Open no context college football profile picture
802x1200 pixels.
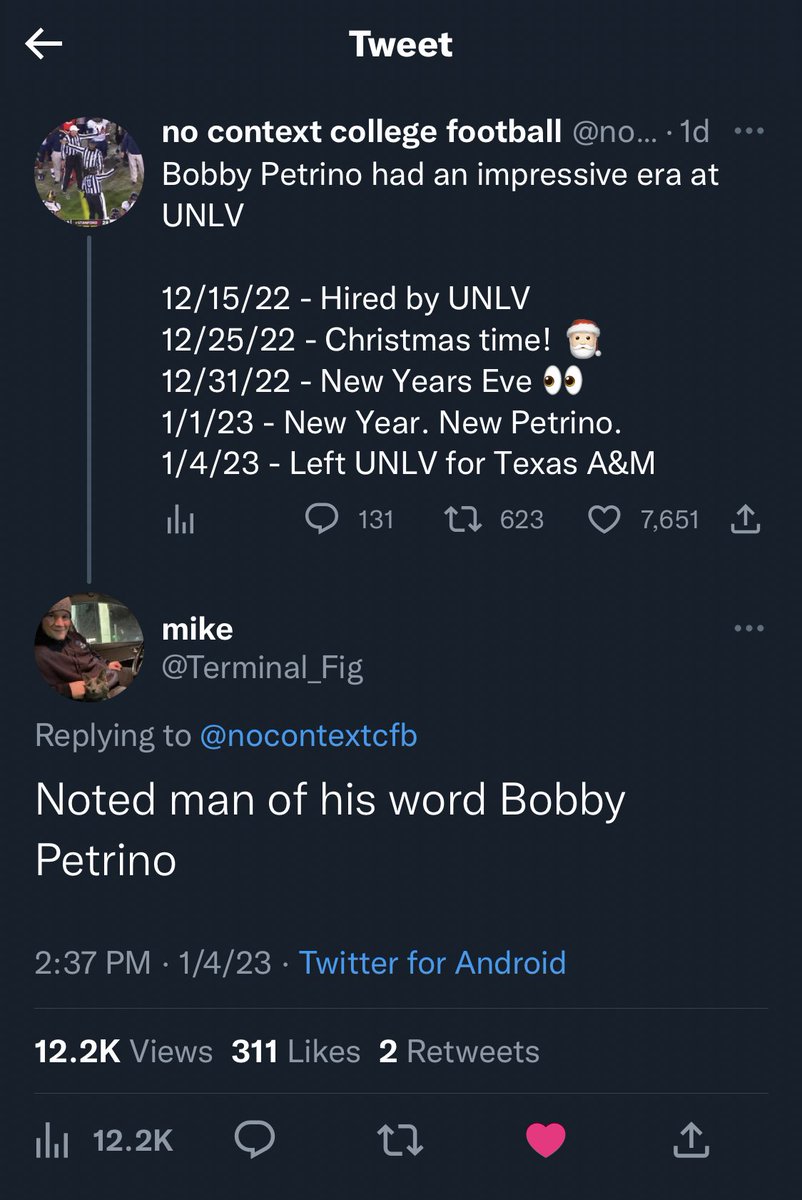pyautogui.click(x=89, y=171)
